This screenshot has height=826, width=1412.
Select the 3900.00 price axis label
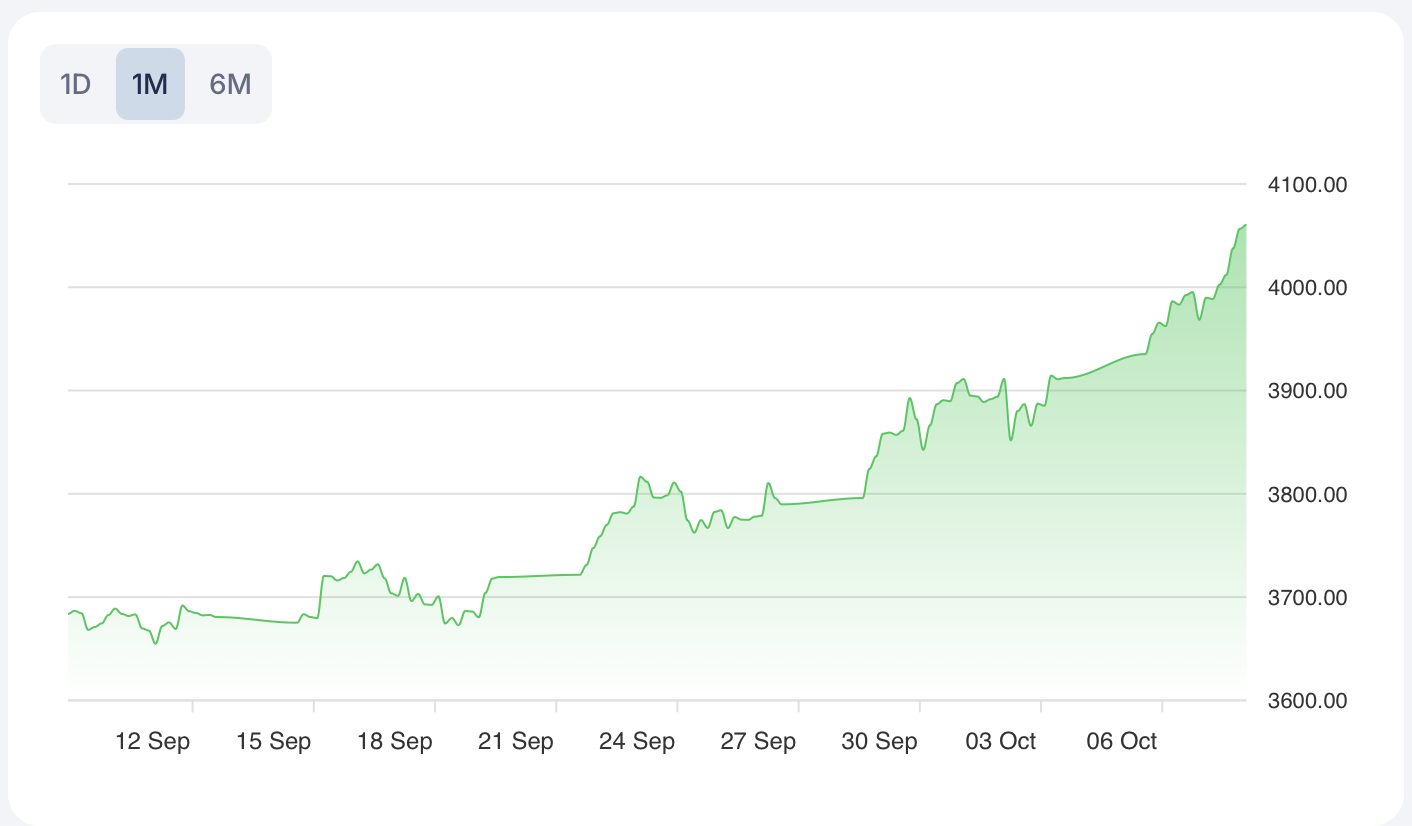[1307, 391]
